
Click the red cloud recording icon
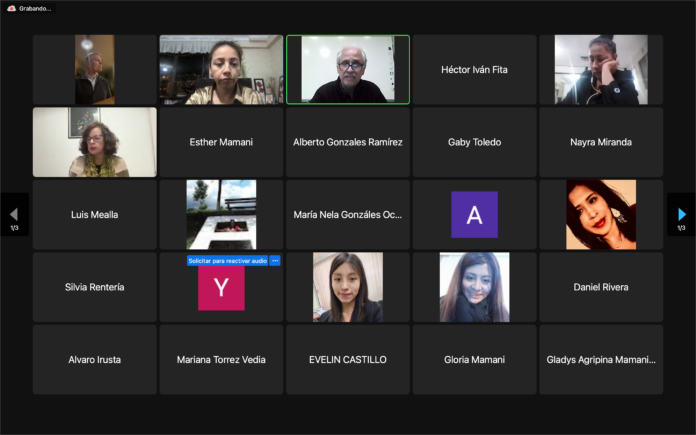(x=11, y=8)
